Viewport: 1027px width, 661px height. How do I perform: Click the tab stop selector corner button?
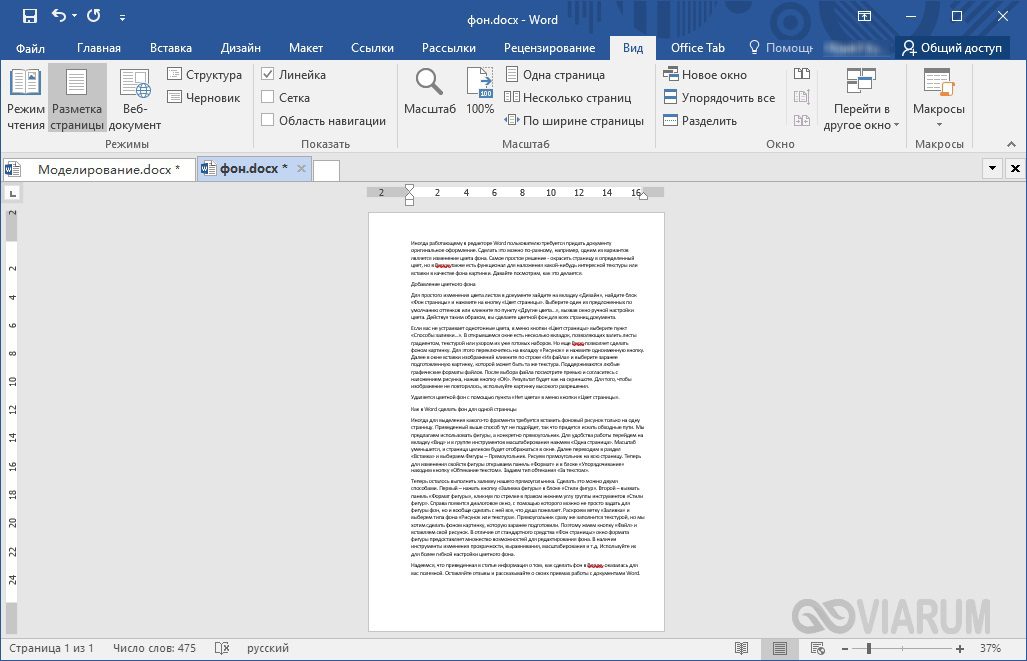click(12, 193)
